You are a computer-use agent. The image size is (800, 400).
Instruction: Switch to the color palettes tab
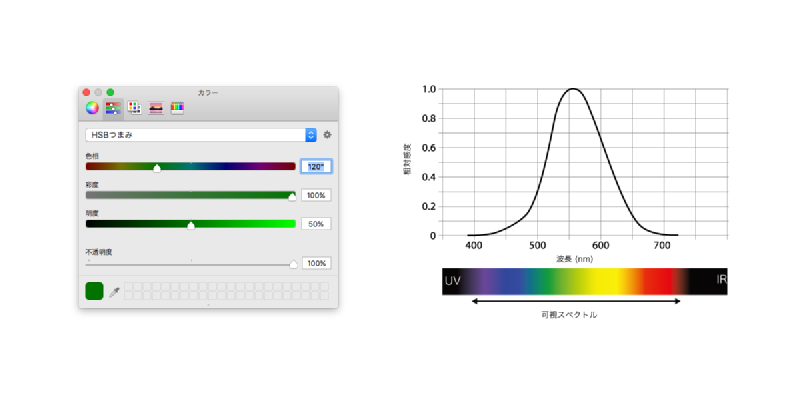click(x=134, y=108)
